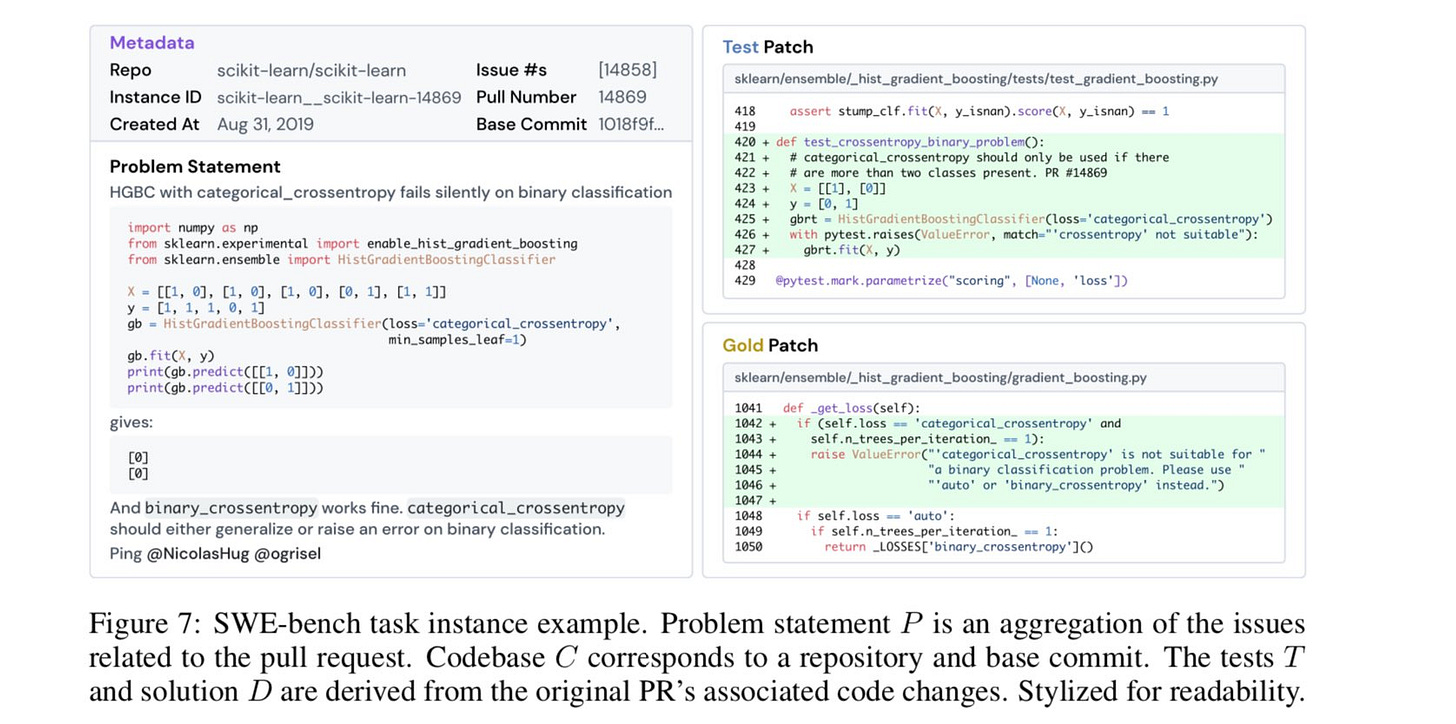Viewport: 1456px width, 724px height.
Task: Click the 'y = [1, 1, 1, 0, 1]' line
Action: click(196, 307)
